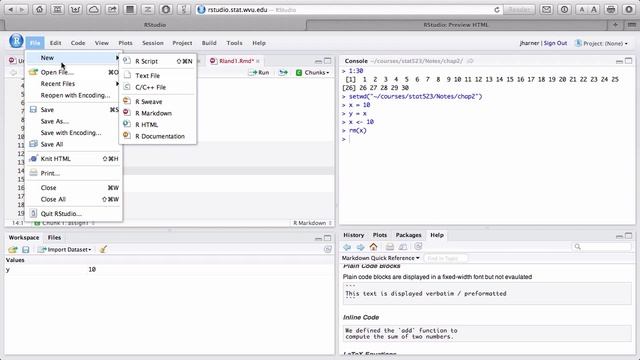Create a new R Sweave document

pyautogui.click(x=158, y=101)
